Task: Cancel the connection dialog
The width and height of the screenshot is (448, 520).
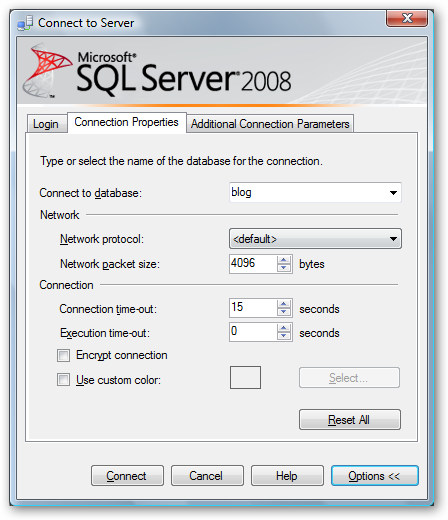Action: click(207, 476)
